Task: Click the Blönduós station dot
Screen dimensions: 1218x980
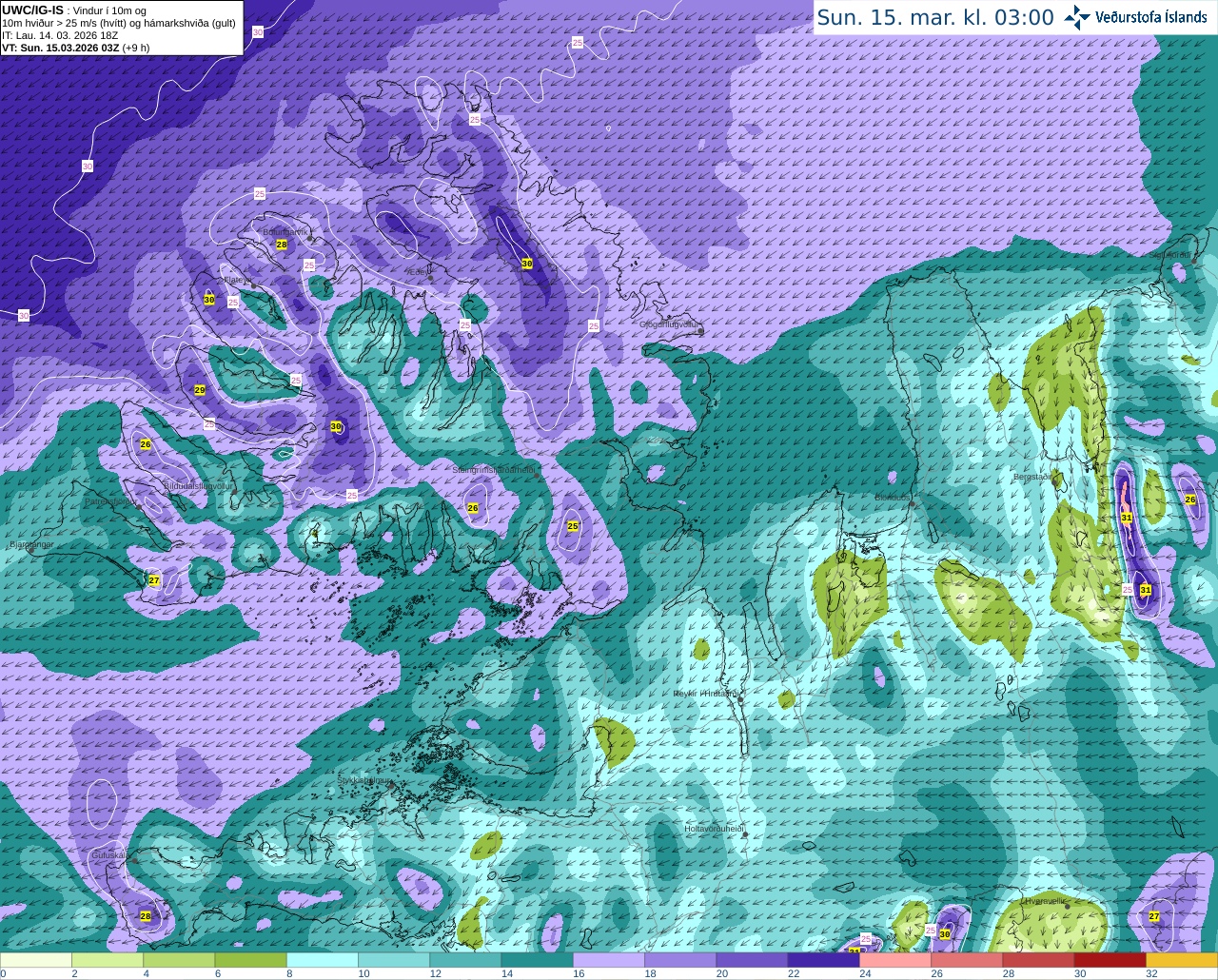Action: [x=912, y=504]
